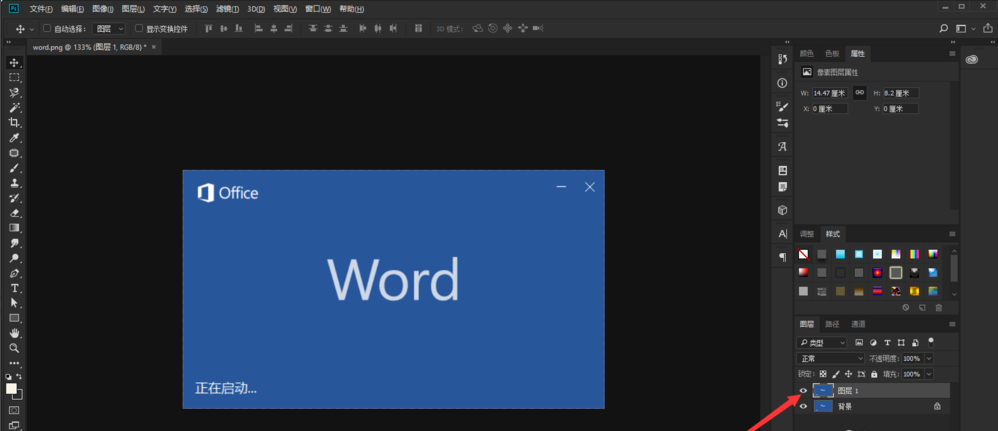Check the 显示变换控件 checkbox
Image resolution: width=998 pixels, height=431 pixels.
(x=139, y=29)
